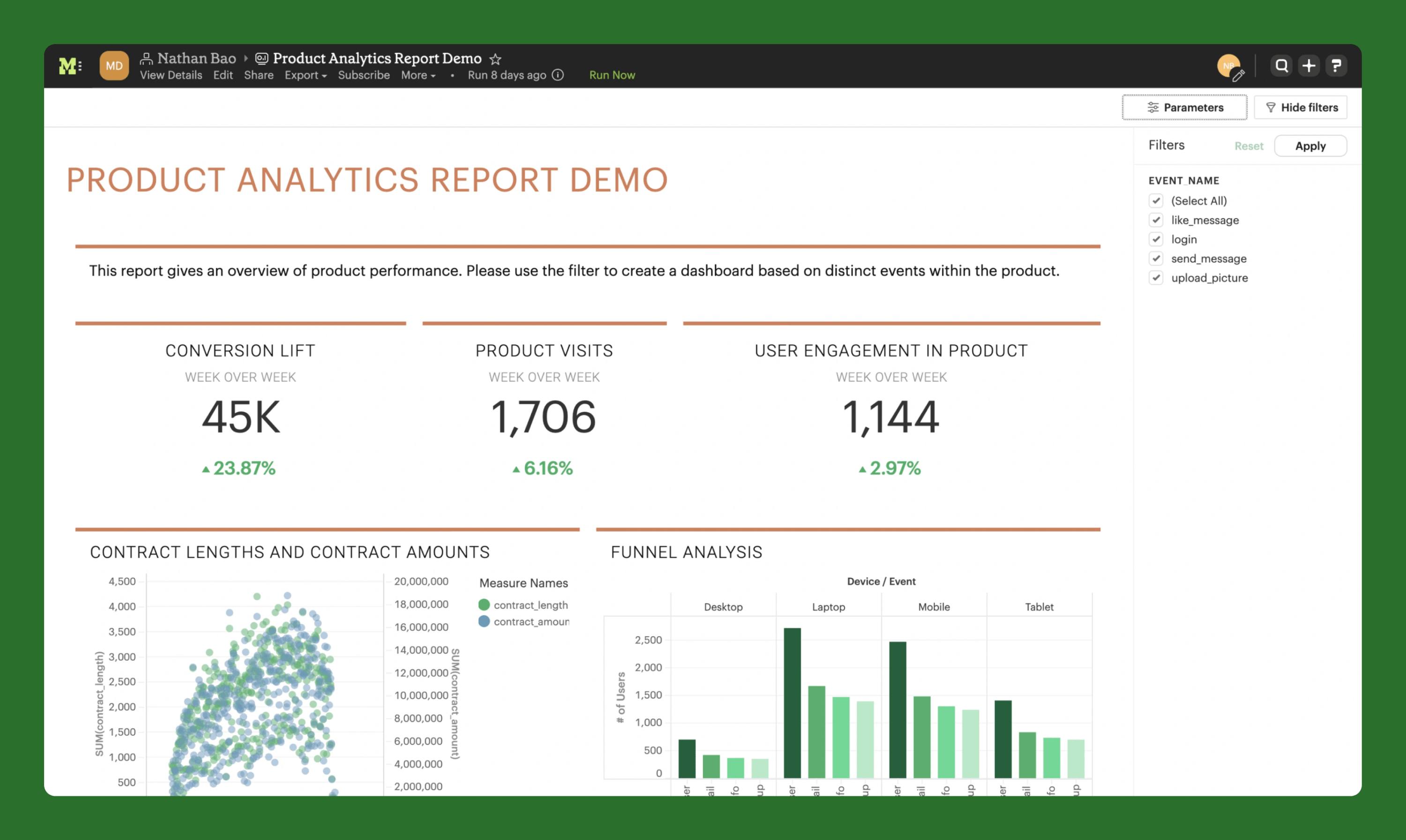Click the Mode logo in the top bar
Viewport: 1406px width, 840px height.
tap(67, 65)
